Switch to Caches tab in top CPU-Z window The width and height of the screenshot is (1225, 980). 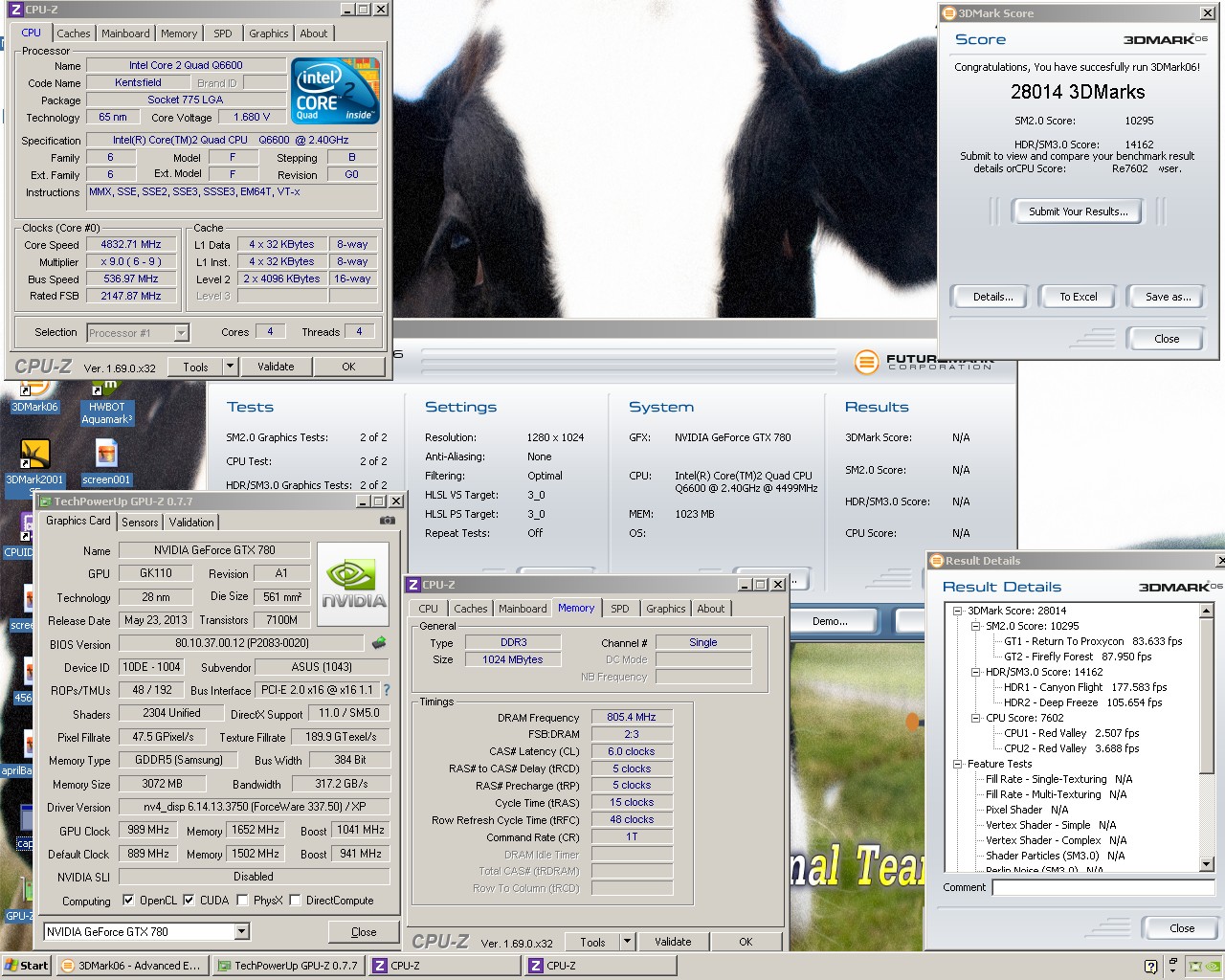[73, 33]
